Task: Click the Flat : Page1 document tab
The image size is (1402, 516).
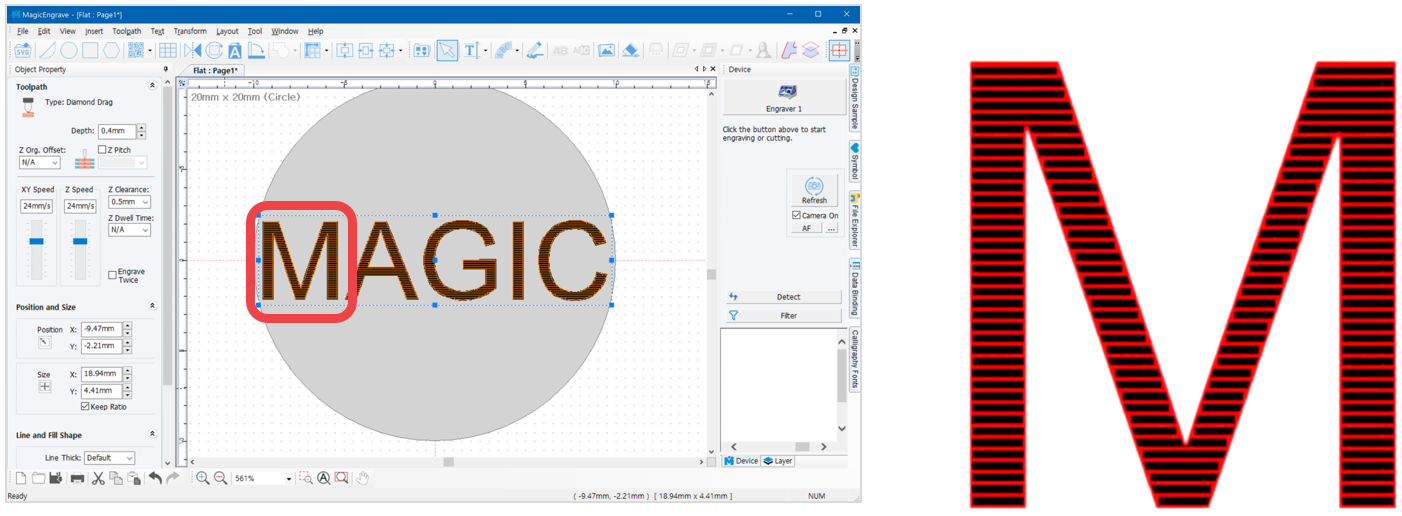Action: pyautogui.click(x=214, y=71)
